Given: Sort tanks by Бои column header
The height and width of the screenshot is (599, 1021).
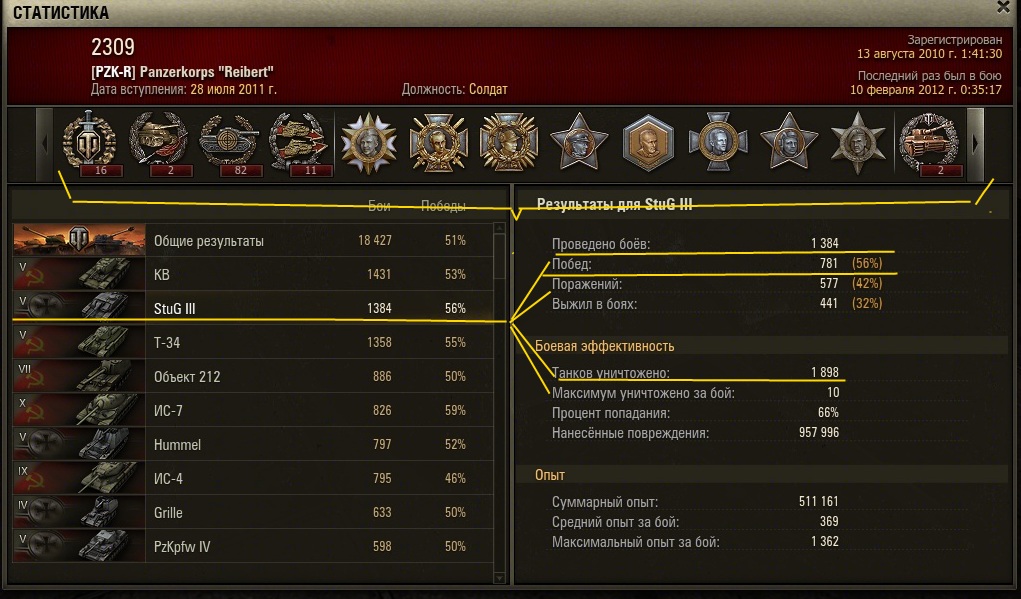Looking at the screenshot, I should pos(379,206).
